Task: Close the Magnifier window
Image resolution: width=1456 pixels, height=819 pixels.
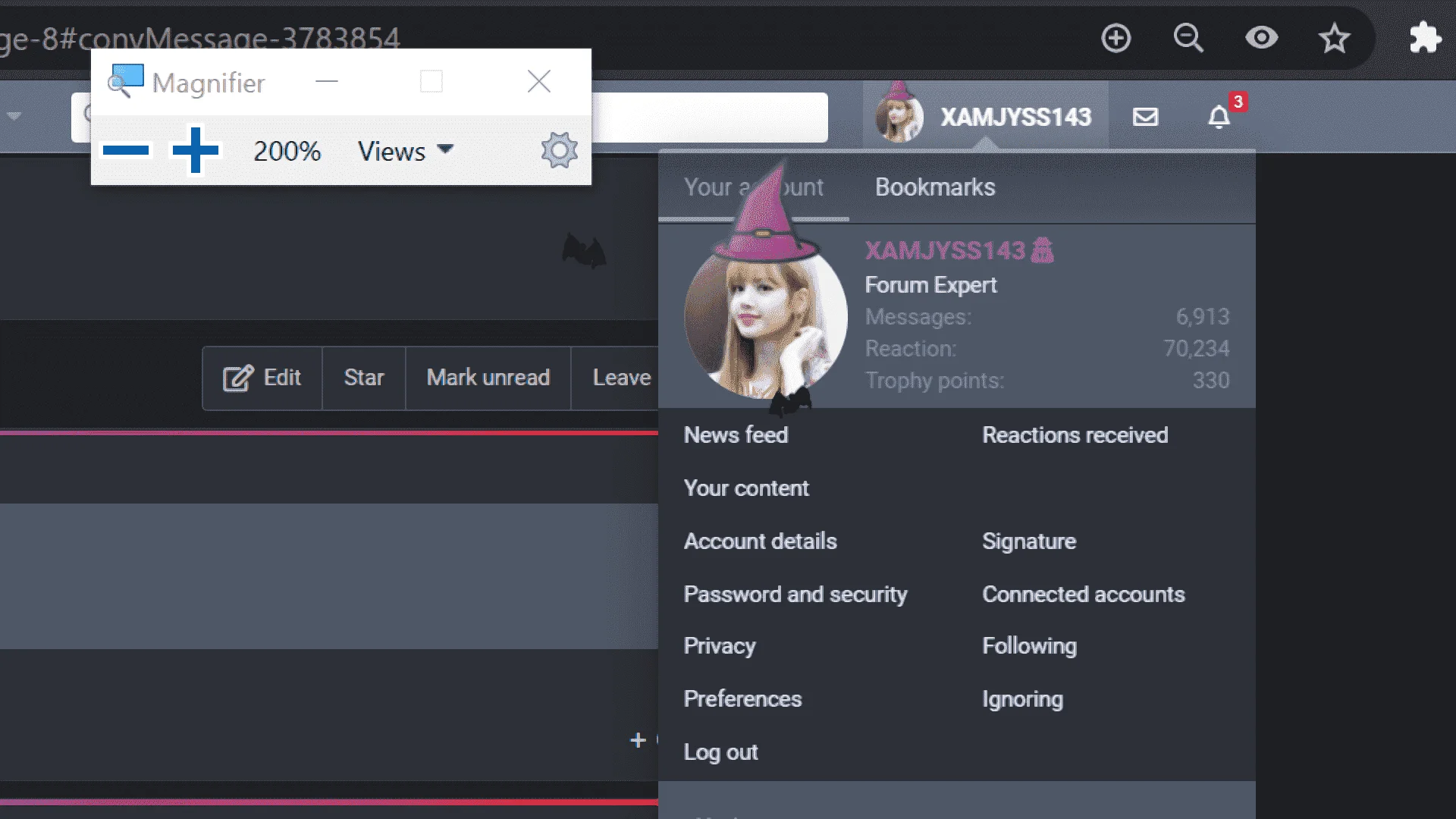Action: [x=539, y=81]
